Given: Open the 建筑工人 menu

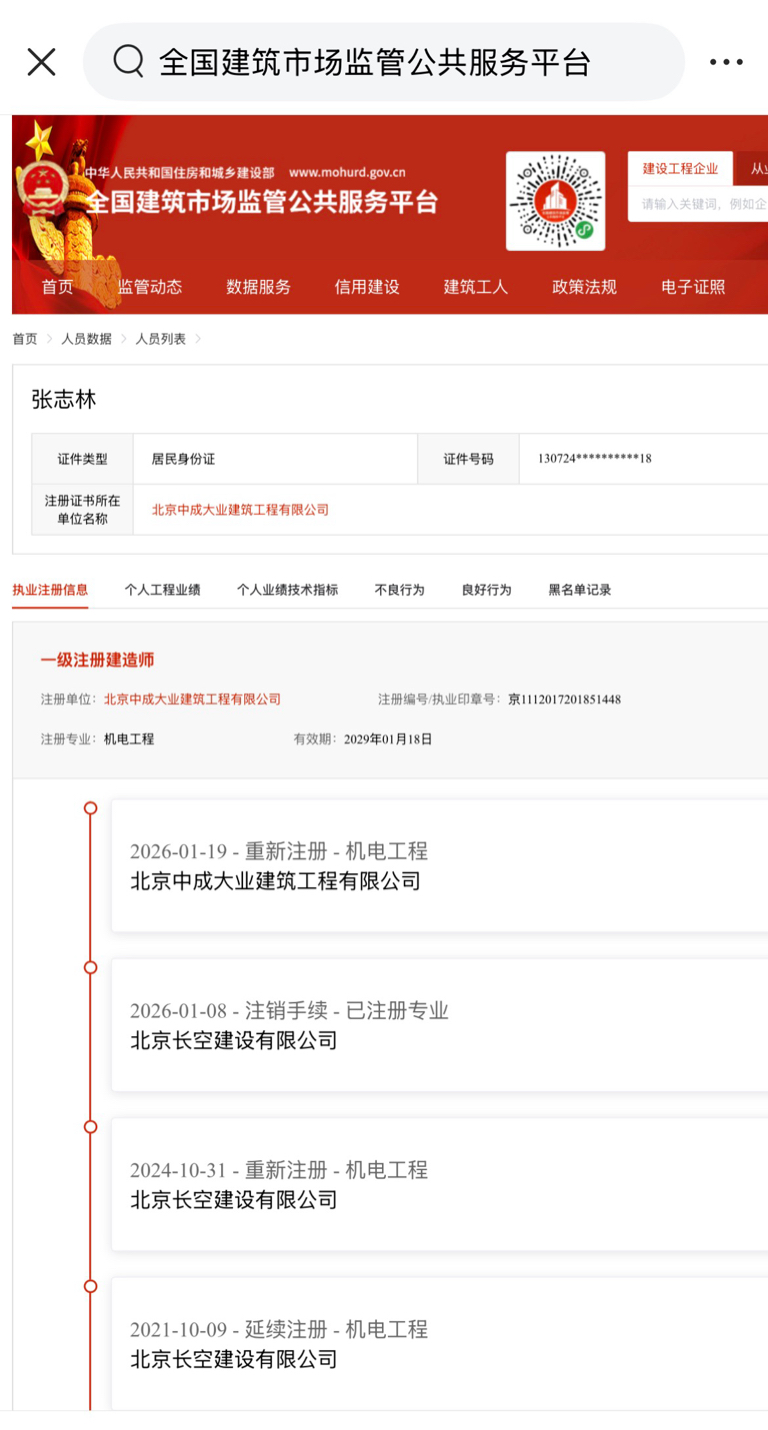Looking at the screenshot, I should click(x=476, y=287).
